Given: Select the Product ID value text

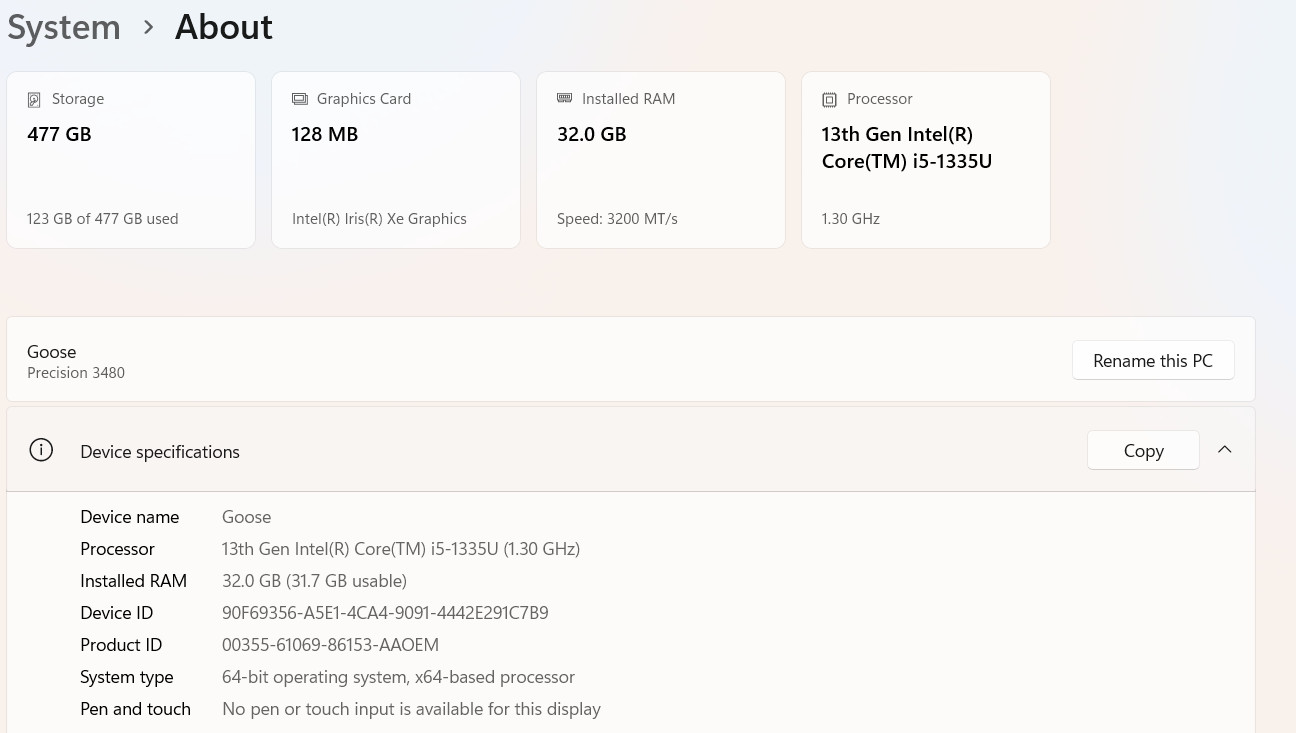Looking at the screenshot, I should coord(330,645).
